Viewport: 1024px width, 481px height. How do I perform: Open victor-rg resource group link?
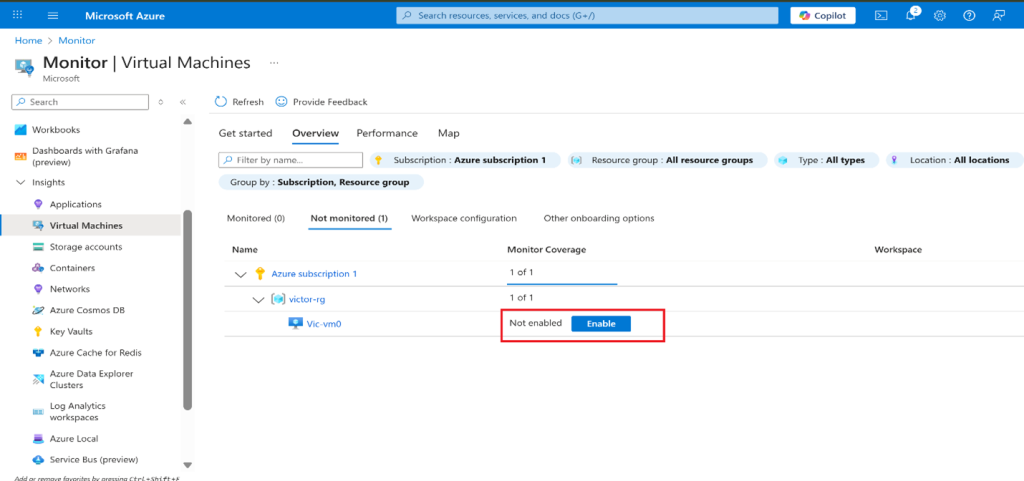[307, 299]
